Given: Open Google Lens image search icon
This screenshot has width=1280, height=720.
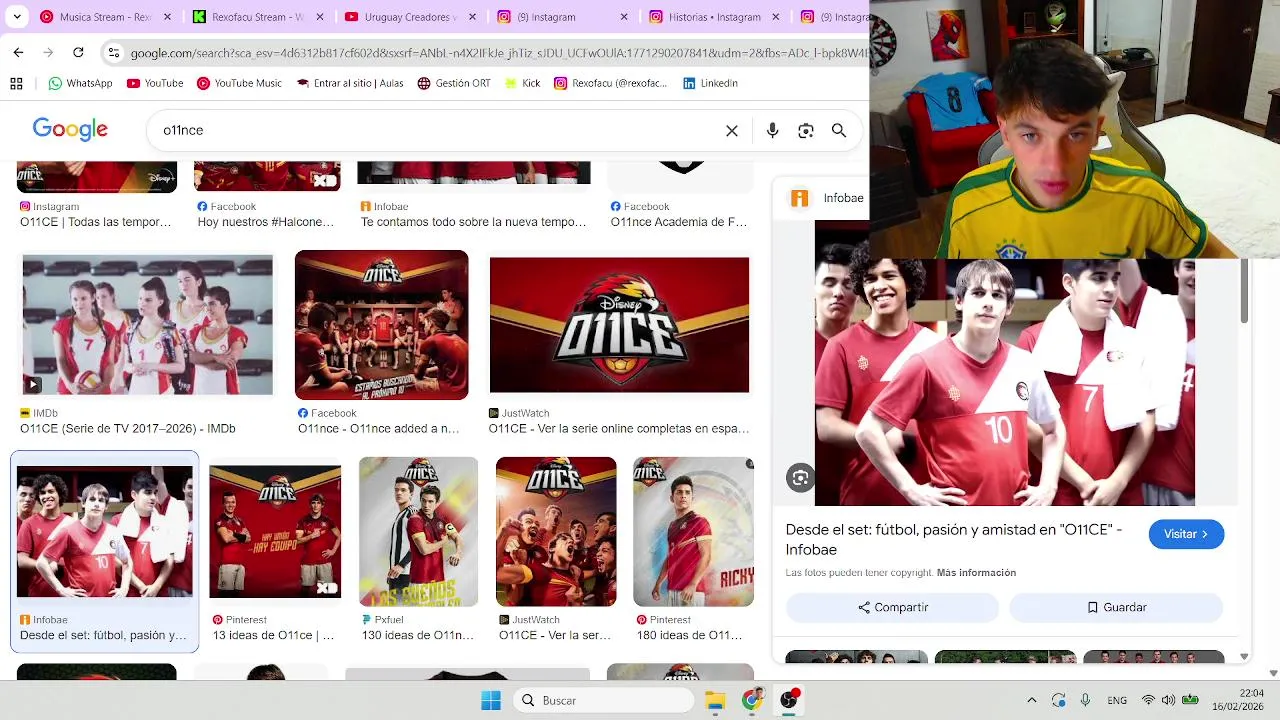Looking at the screenshot, I should [806, 131].
